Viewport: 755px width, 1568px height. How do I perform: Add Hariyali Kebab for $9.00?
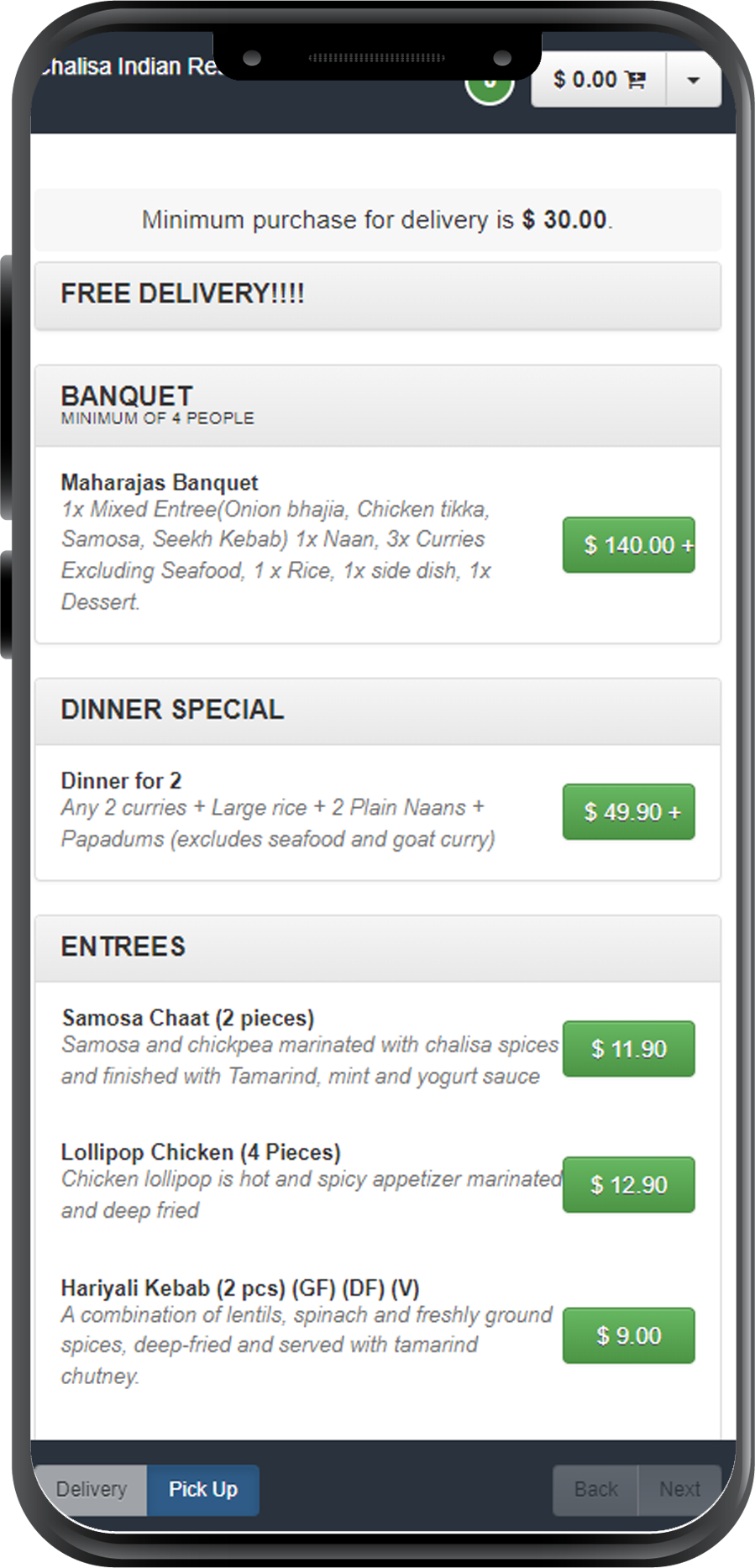628,1335
